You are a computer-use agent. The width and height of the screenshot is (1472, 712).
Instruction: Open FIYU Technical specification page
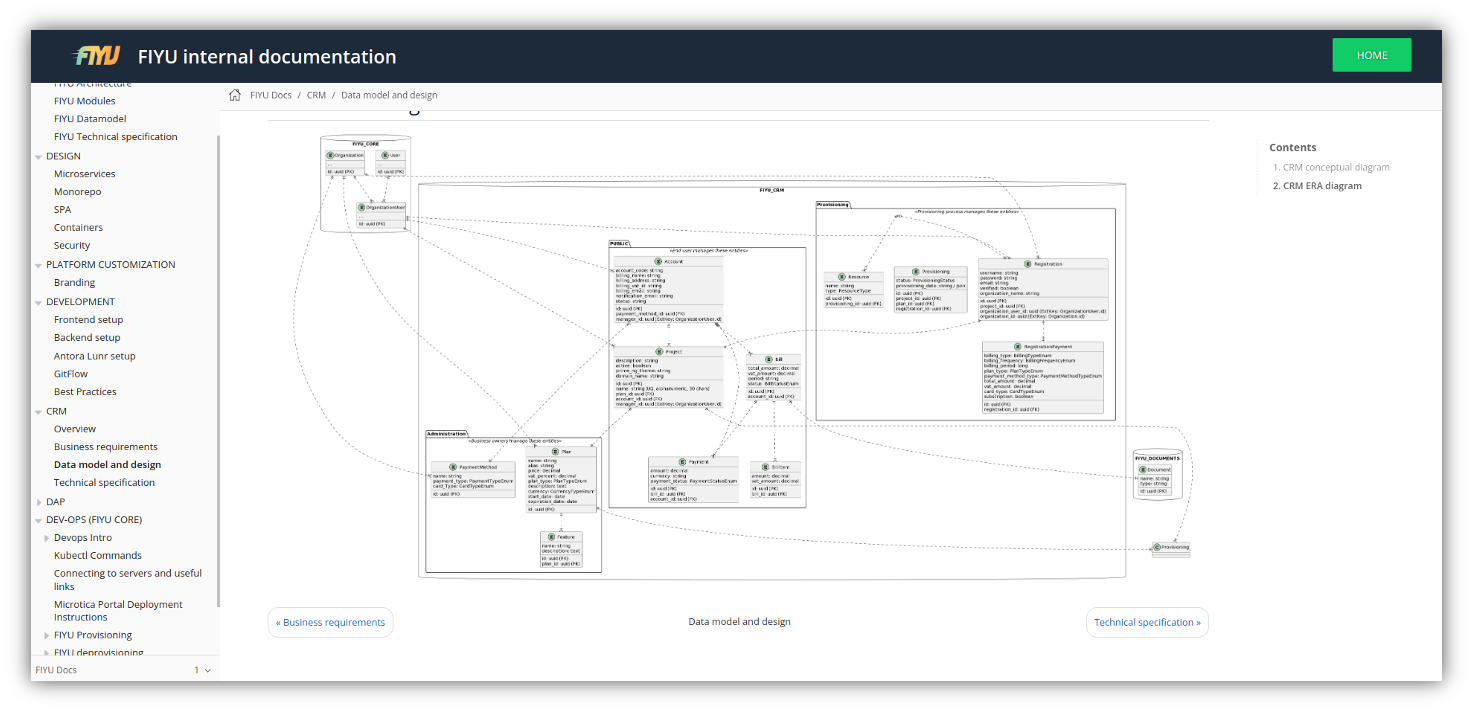(x=116, y=136)
